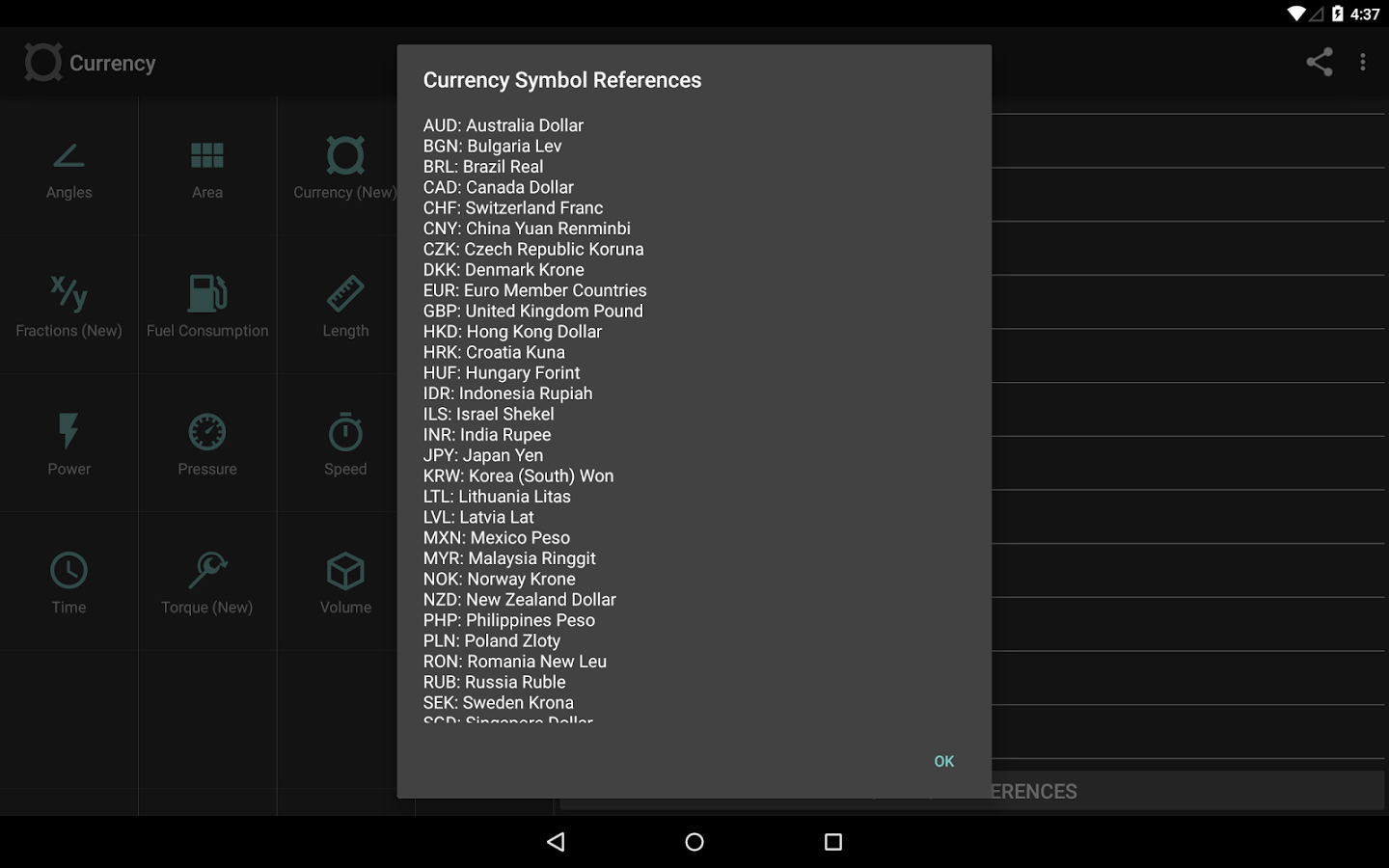
Task: Select the PHP: Philippines Peso line
Action: click(x=509, y=620)
